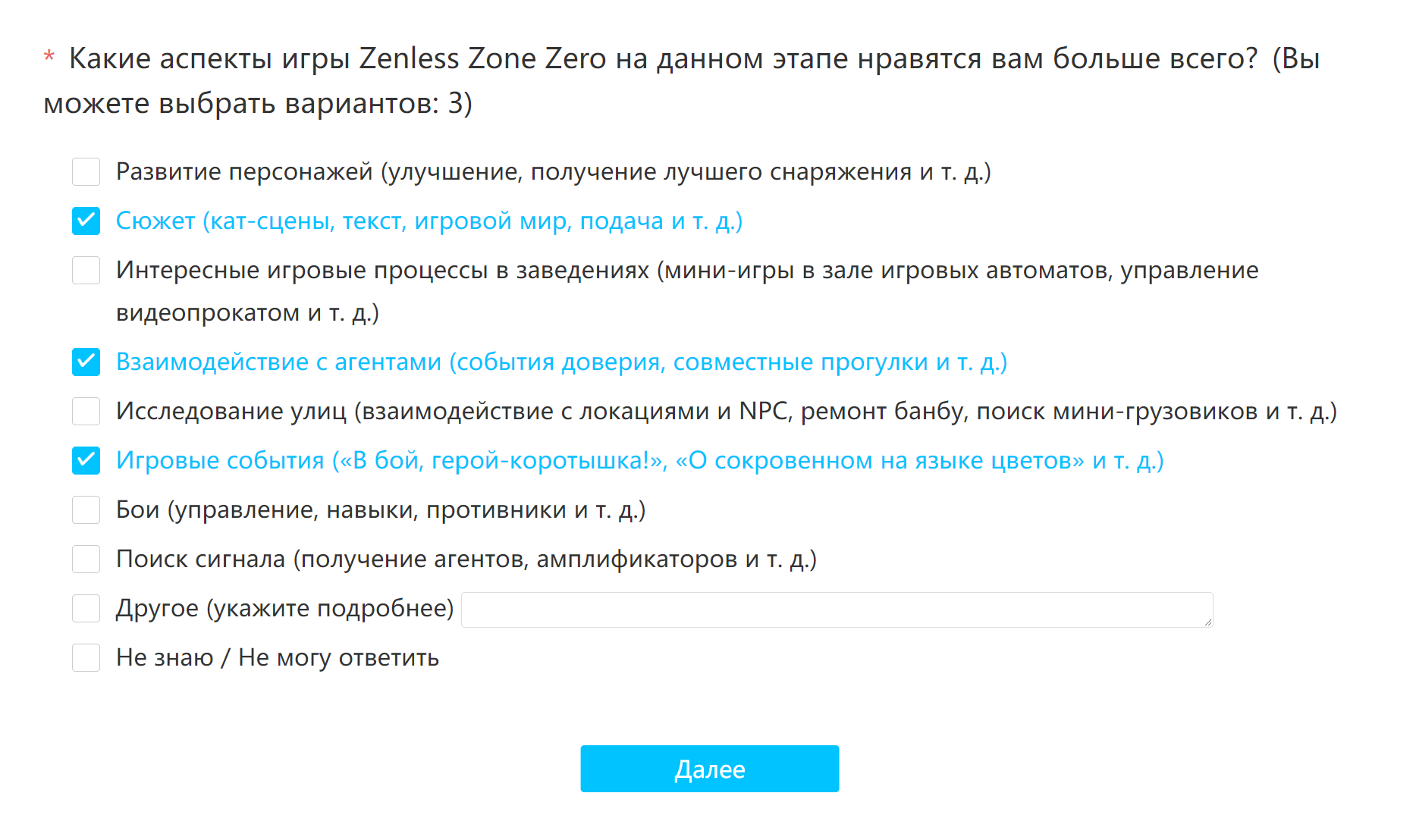Click resize handle of the «Другое» textarea
This screenshot has height=840, width=1416.
tap(1207, 622)
